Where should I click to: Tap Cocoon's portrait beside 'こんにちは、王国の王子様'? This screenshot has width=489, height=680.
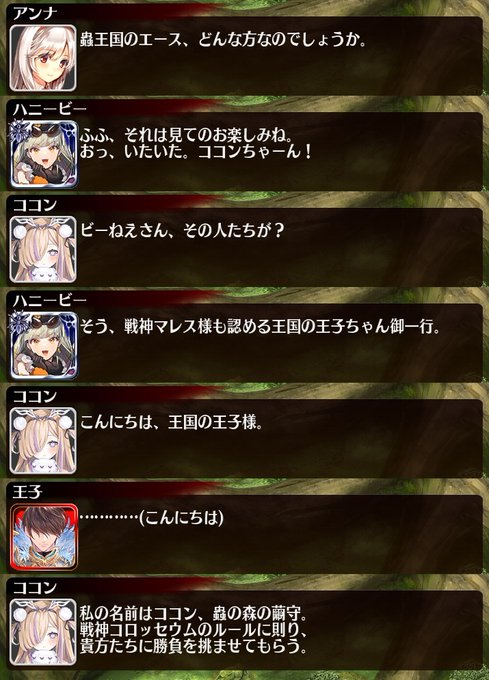coord(43,441)
